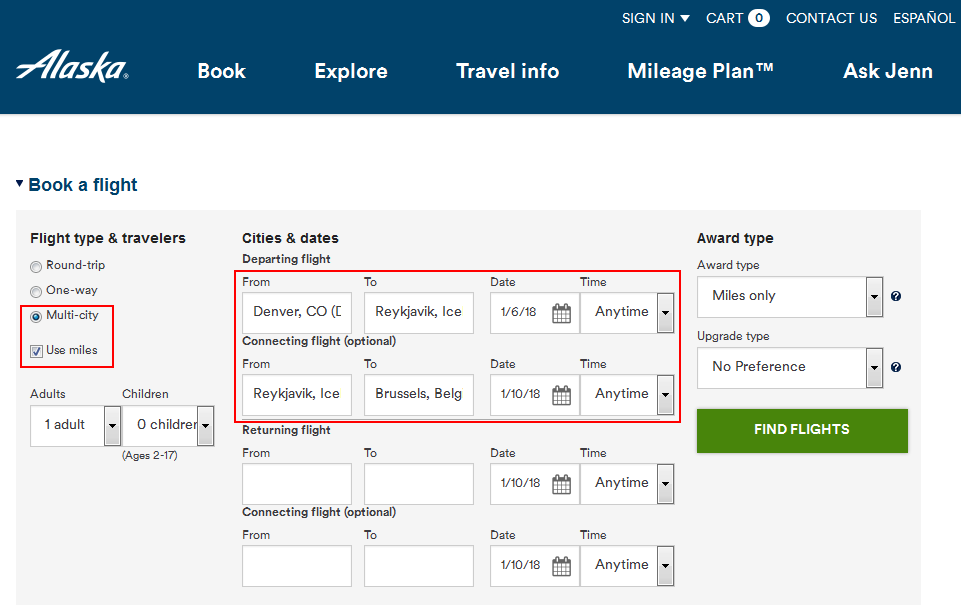
Task: Click the departing To field Reykjavik
Action: 419,313
